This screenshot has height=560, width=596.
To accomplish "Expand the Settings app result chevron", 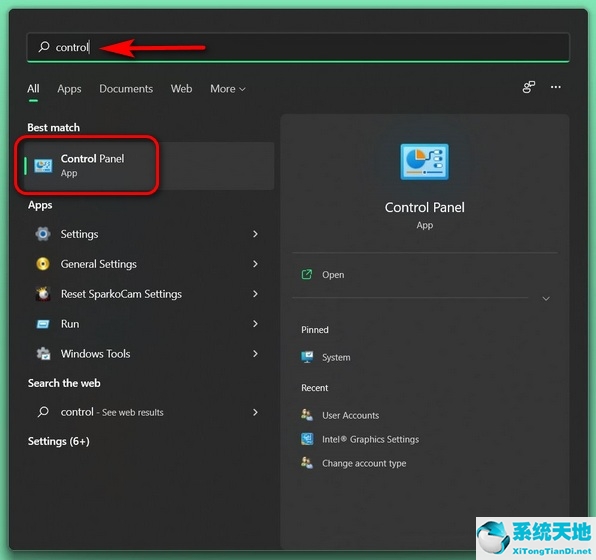I will [x=255, y=234].
